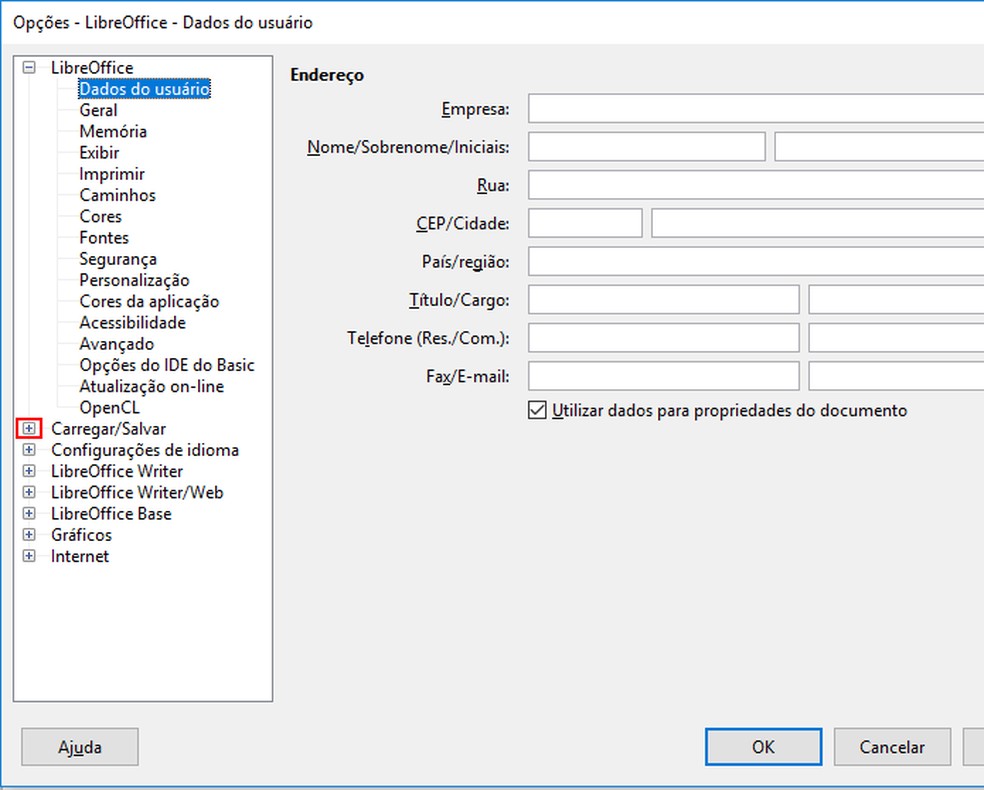Select LibreOffice Writer tree label
The image size is (984, 790).
coord(117,471)
